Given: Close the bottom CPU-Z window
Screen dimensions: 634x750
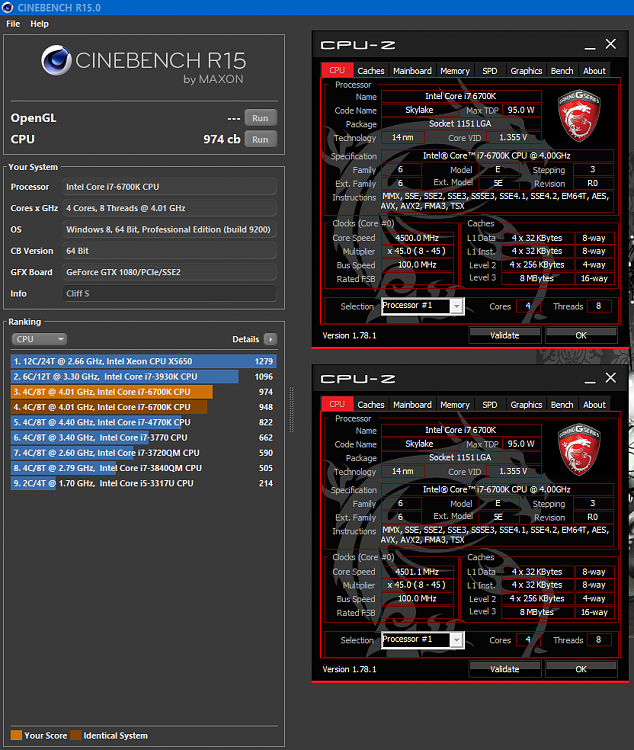Looking at the screenshot, I should pos(611,378).
